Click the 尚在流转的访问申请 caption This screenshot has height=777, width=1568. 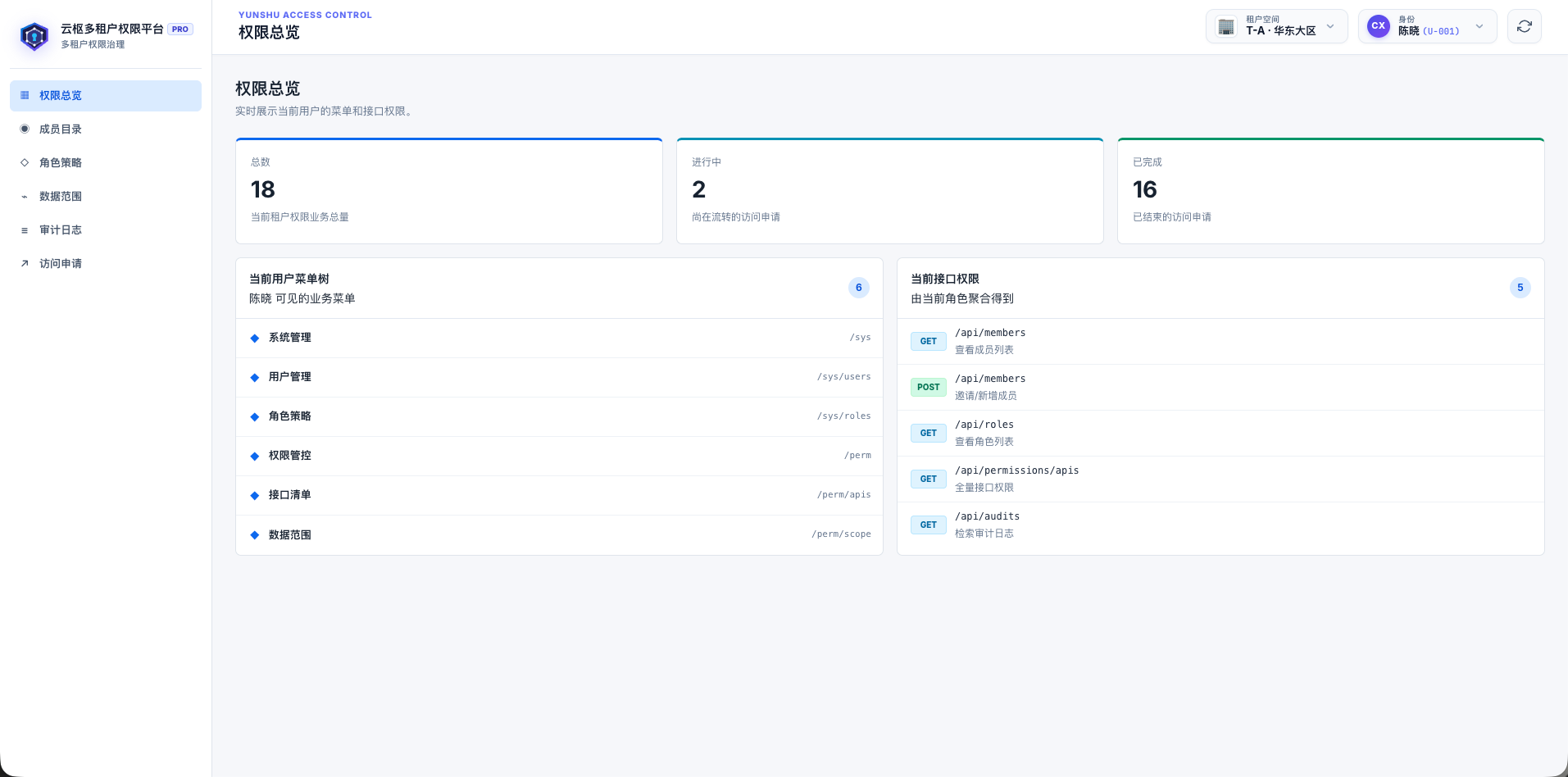736,217
